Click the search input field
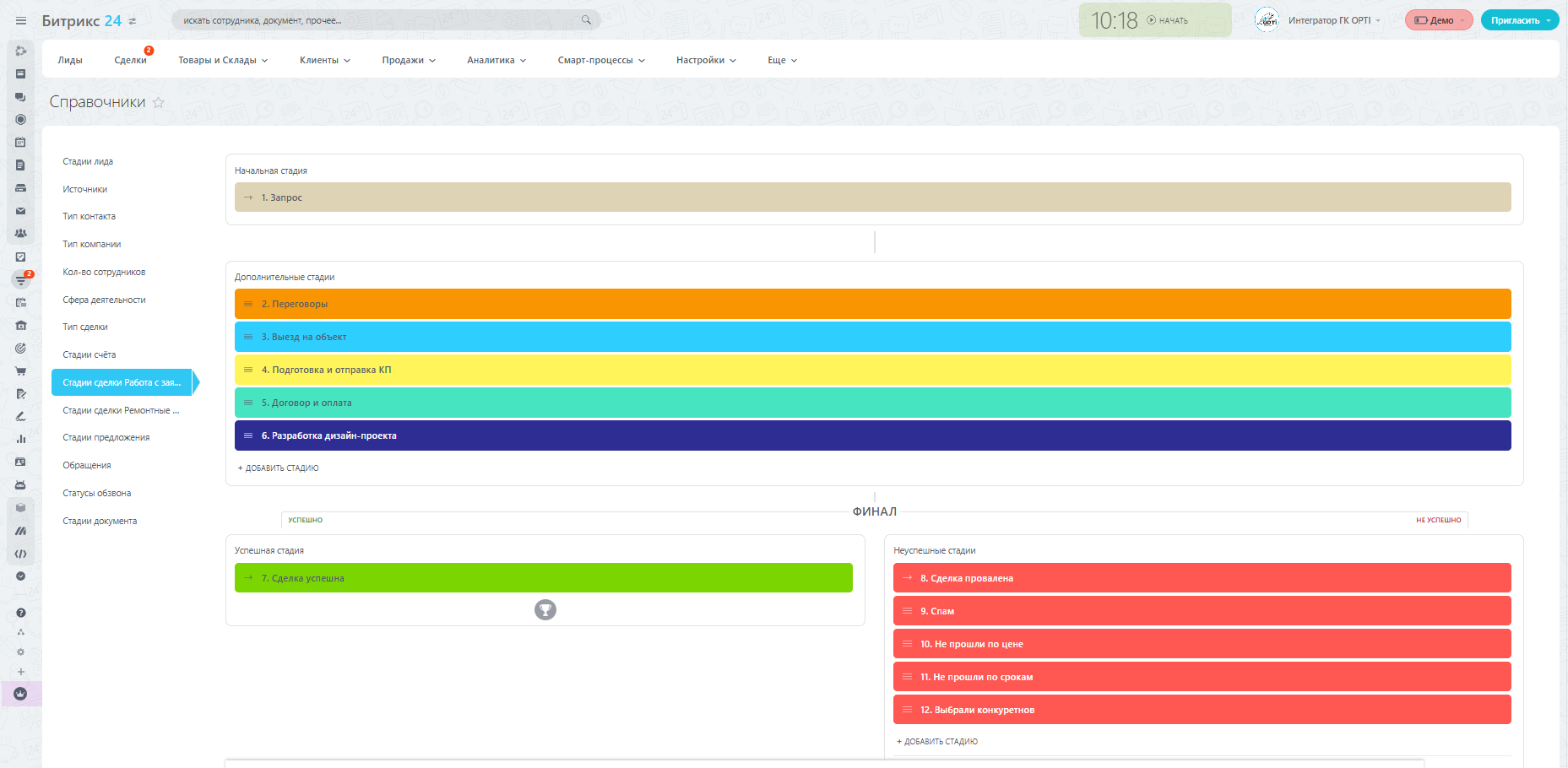Viewport: 1568px width, 768px height. coord(376,20)
